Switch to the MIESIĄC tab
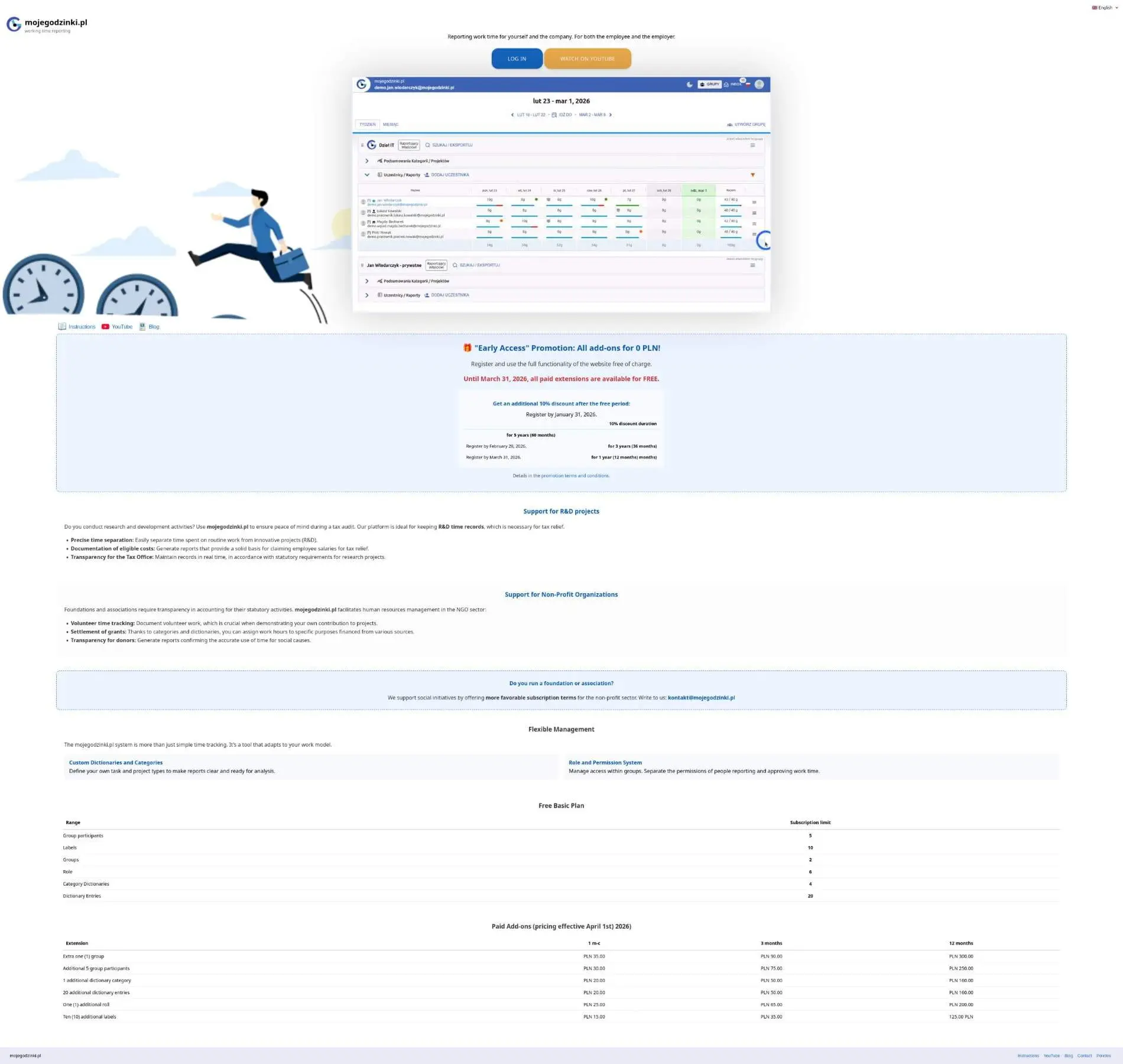Screen dimensions: 1123x1064 click(391, 125)
